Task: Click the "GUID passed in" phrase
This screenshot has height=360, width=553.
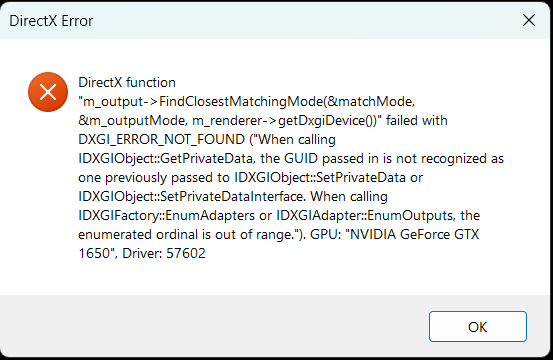Action: (332, 159)
